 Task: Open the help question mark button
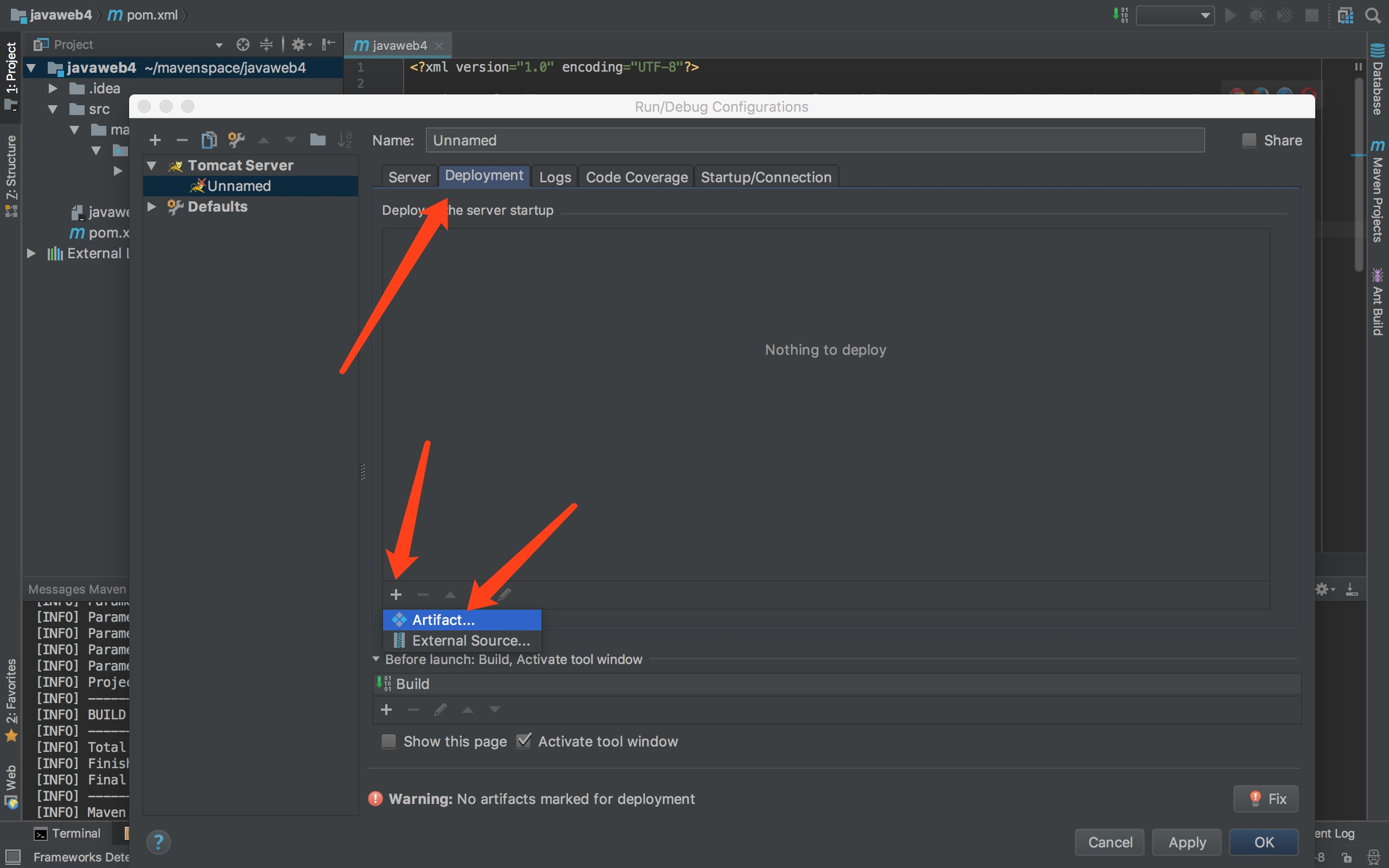coord(158,842)
